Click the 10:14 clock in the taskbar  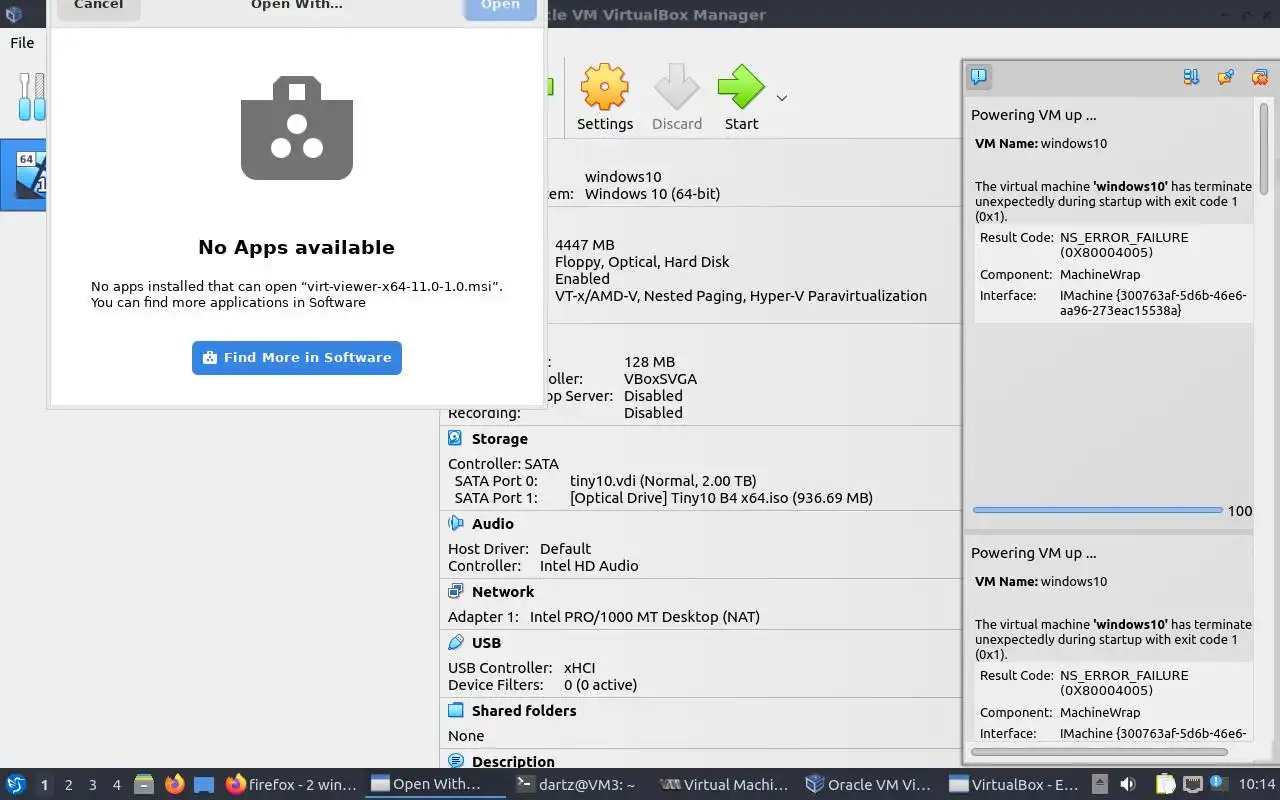[1257, 784]
